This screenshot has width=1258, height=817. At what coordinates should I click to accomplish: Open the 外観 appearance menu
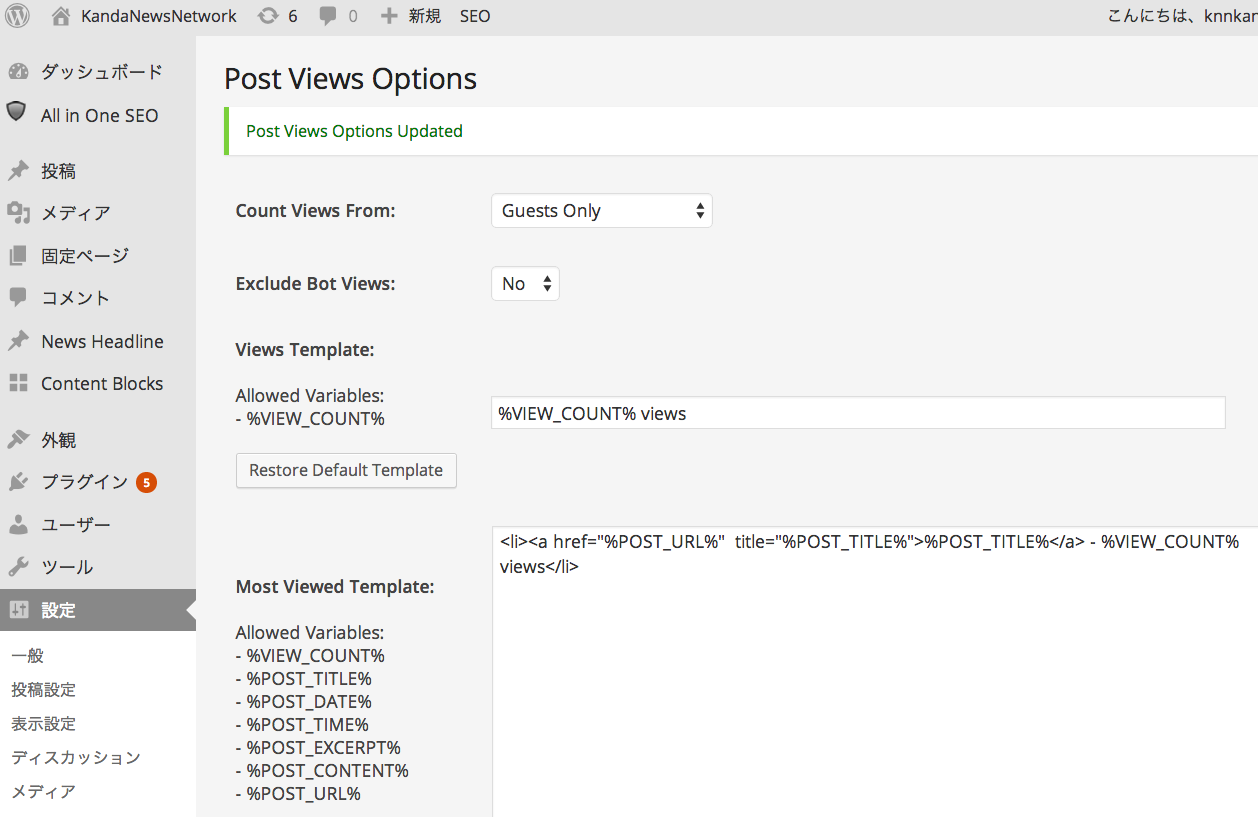point(58,440)
